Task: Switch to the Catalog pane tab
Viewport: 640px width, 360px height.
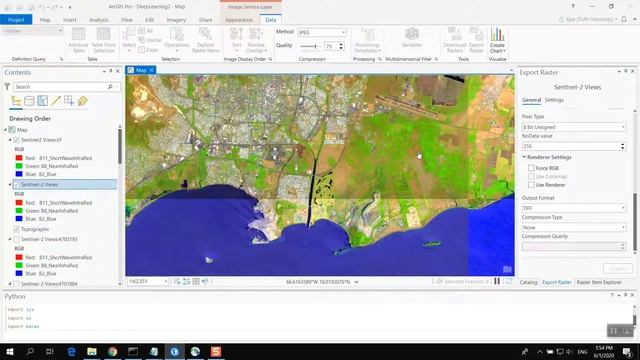Action: [x=528, y=282]
